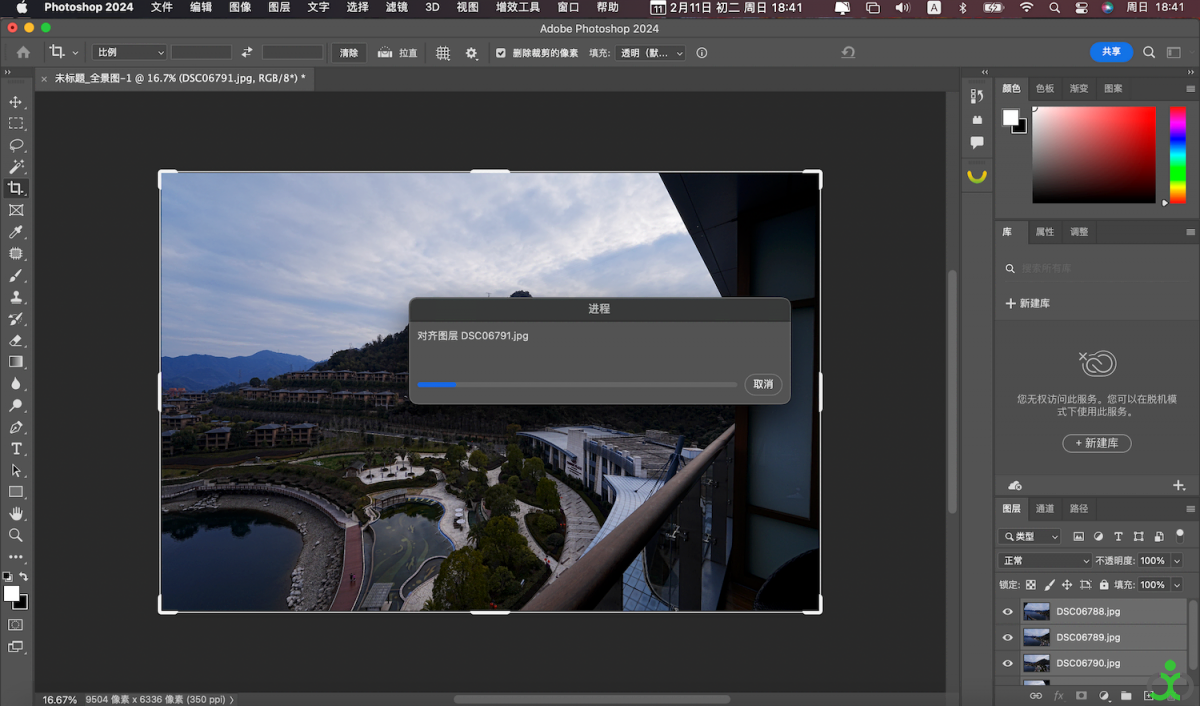The image size is (1200, 706).
Task: Toggle lock transparent pixels
Action: pos(1031,585)
